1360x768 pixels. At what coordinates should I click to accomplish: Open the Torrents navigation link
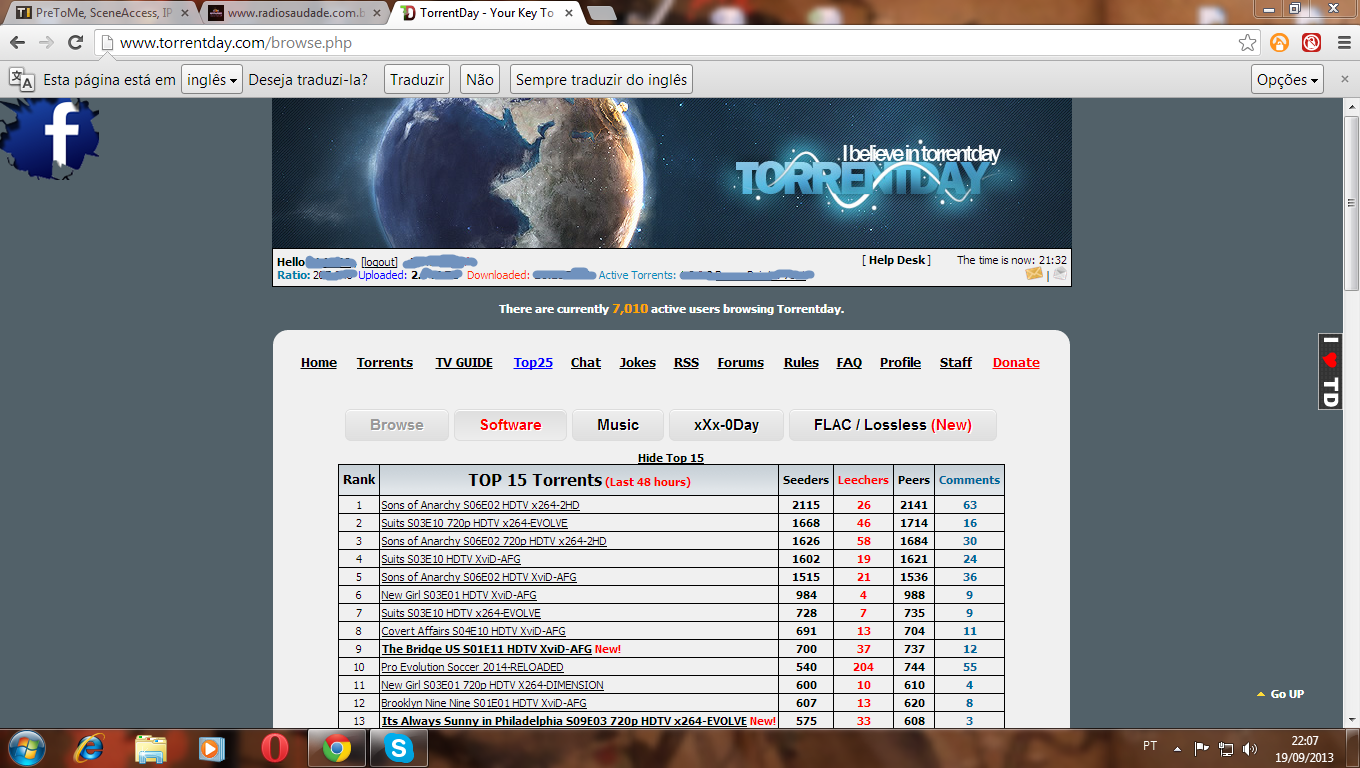(x=385, y=363)
